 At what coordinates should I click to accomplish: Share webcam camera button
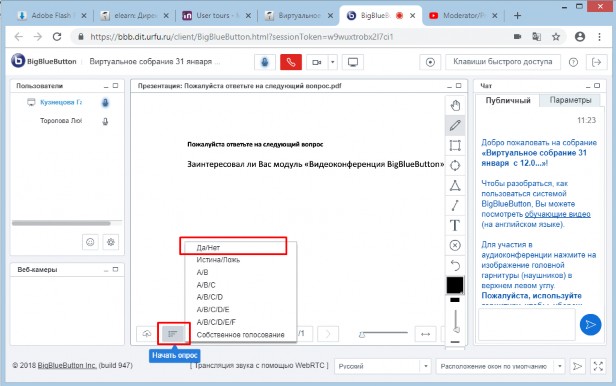click(x=317, y=62)
